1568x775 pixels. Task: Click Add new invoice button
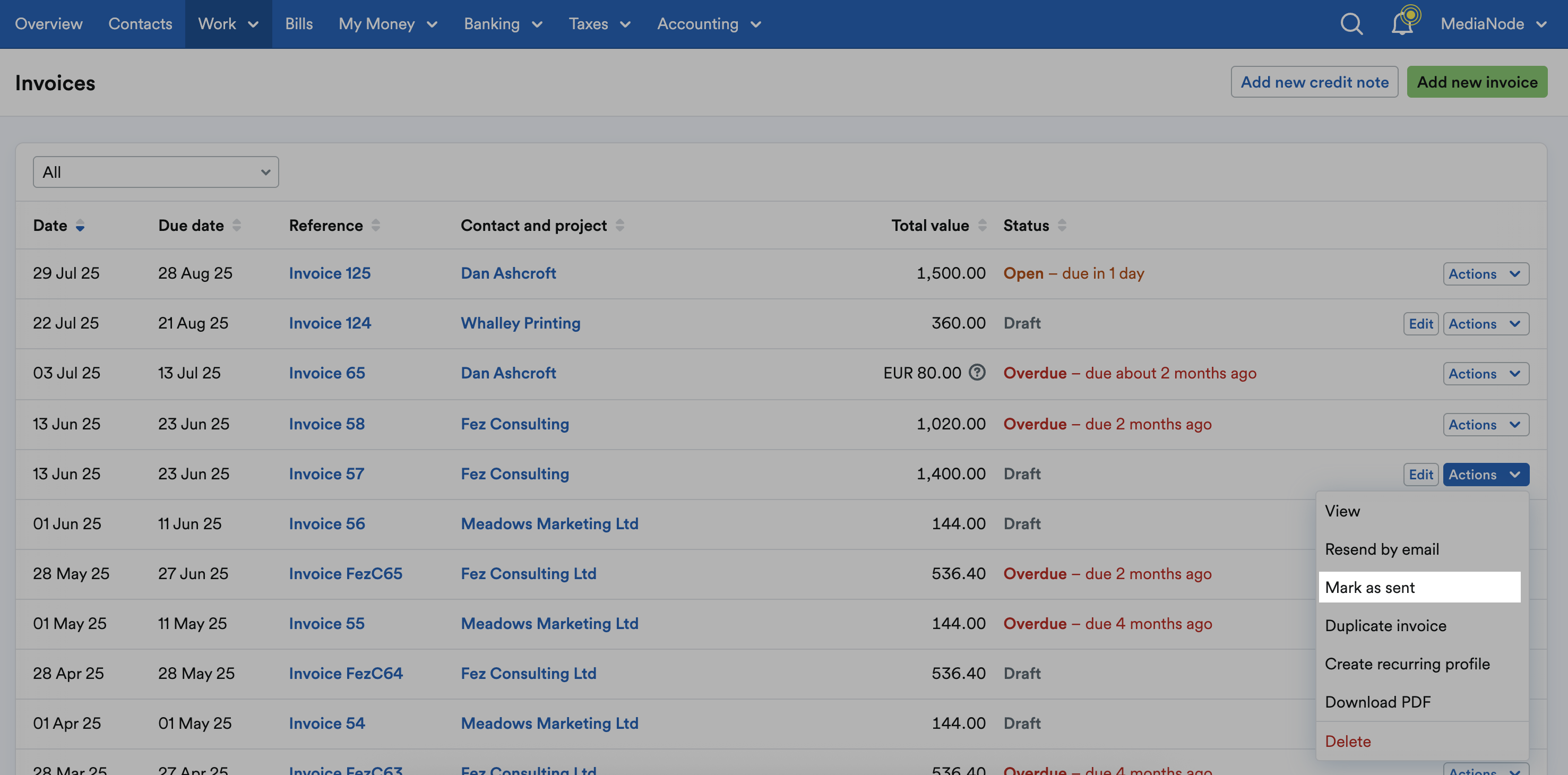click(x=1477, y=82)
